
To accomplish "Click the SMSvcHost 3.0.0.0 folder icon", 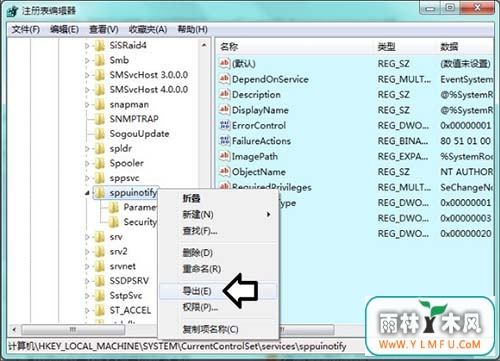I will pos(99,75).
